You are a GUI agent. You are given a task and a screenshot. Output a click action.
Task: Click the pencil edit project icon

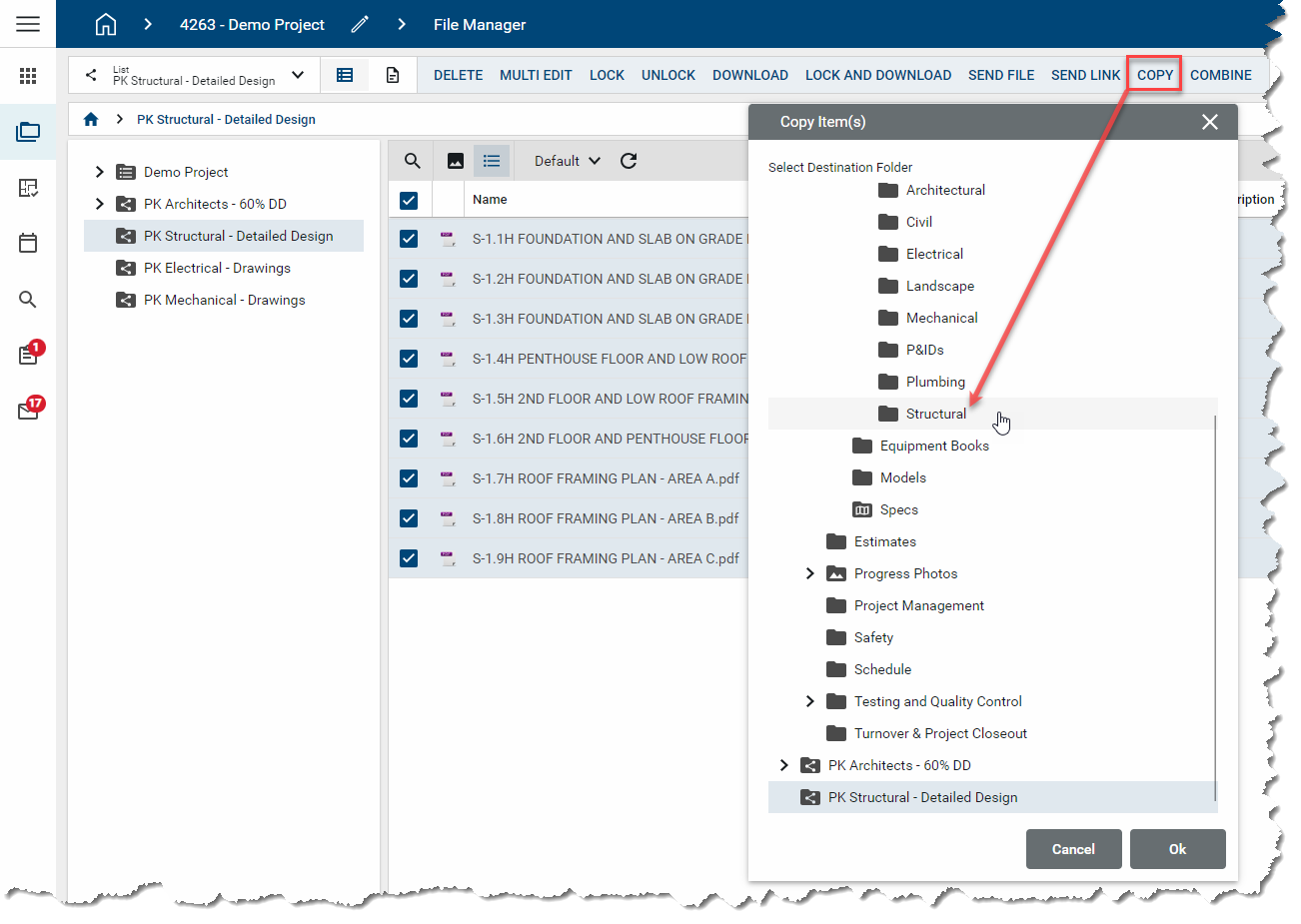click(x=360, y=24)
